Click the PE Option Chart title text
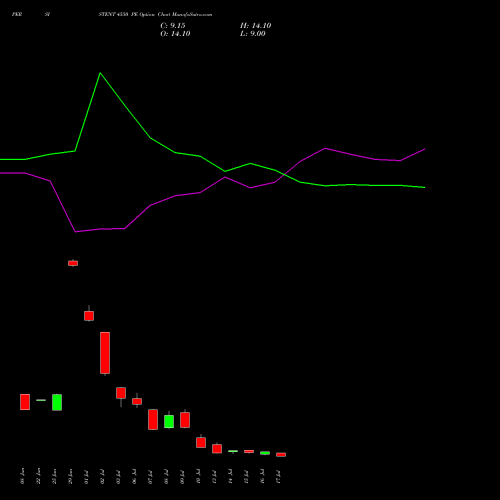The height and width of the screenshot is (500, 500). [x=155, y=15]
